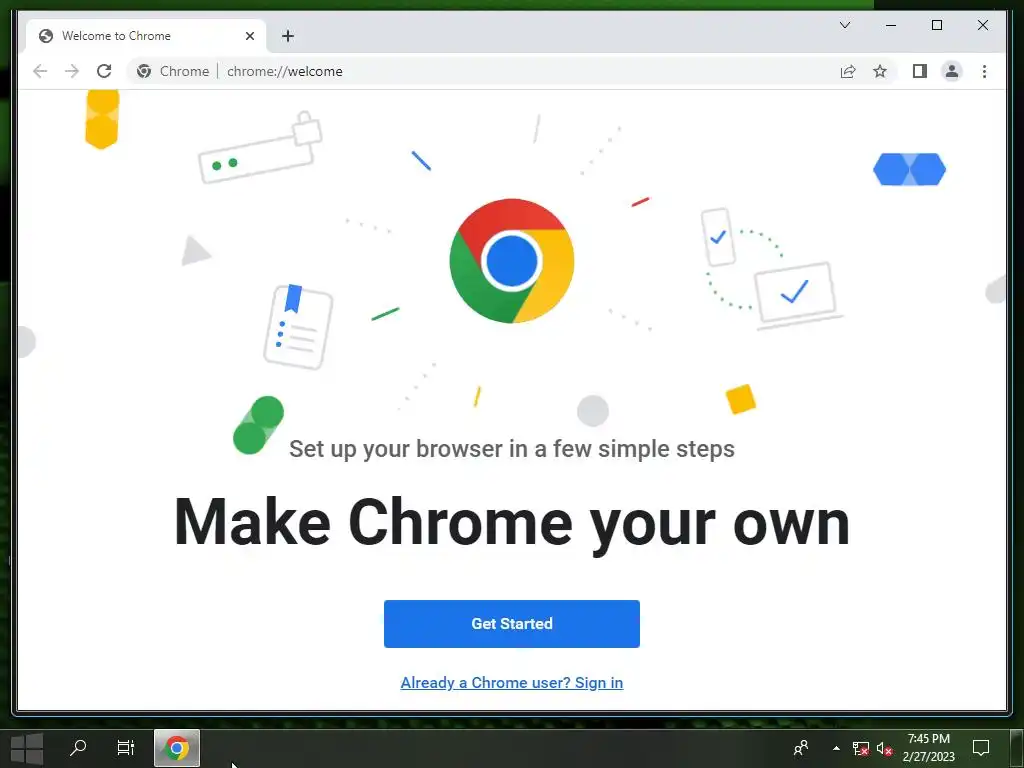Screen dimensions: 1024x768
Task: Open taskbar search magnifier
Action: pos(78,748)
